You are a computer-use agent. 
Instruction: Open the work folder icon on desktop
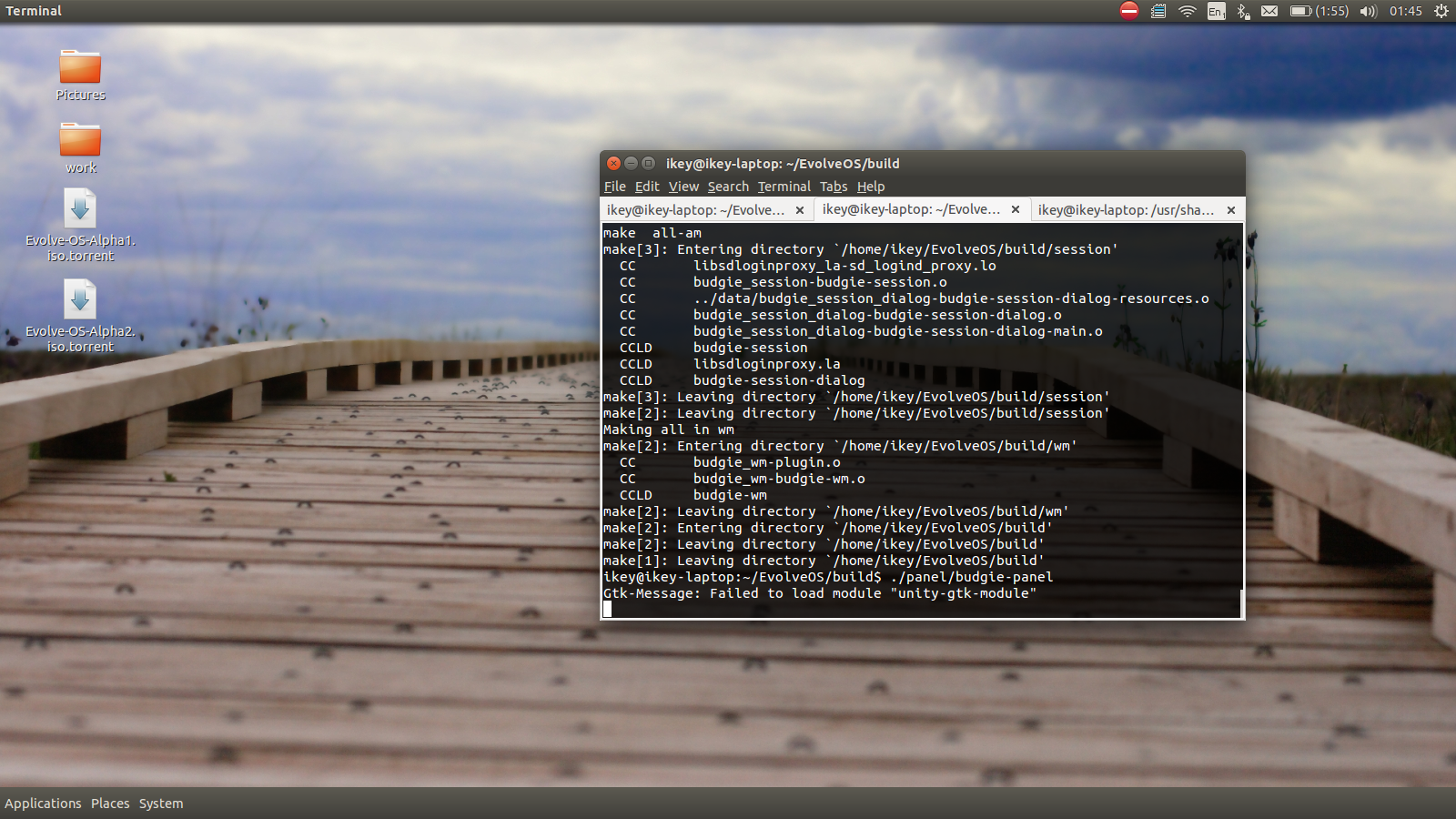pyautogui.click(x=80, y=140)
